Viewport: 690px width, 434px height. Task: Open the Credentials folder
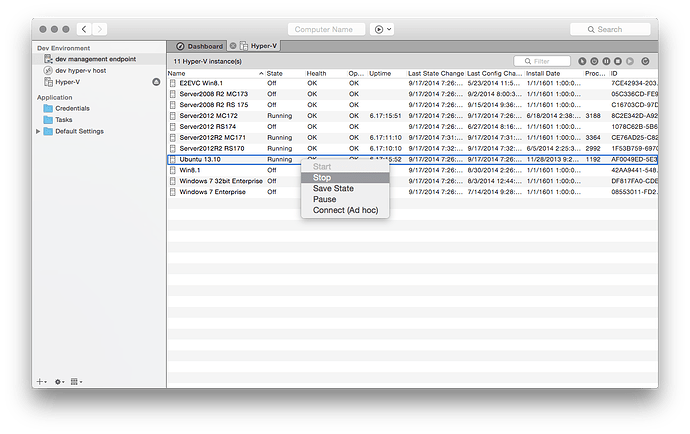point(72,107)
